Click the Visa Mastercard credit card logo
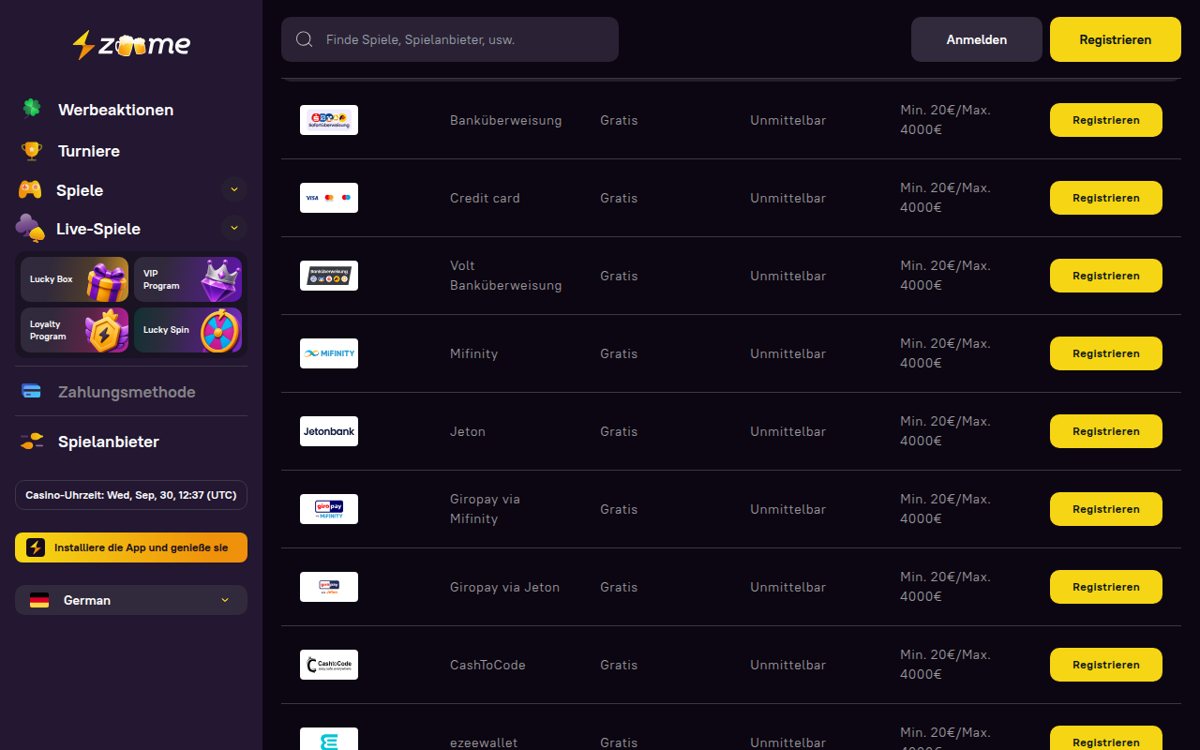Image resolution: width=1200 pixels, height=750 pixels. (x=329, y=198)
